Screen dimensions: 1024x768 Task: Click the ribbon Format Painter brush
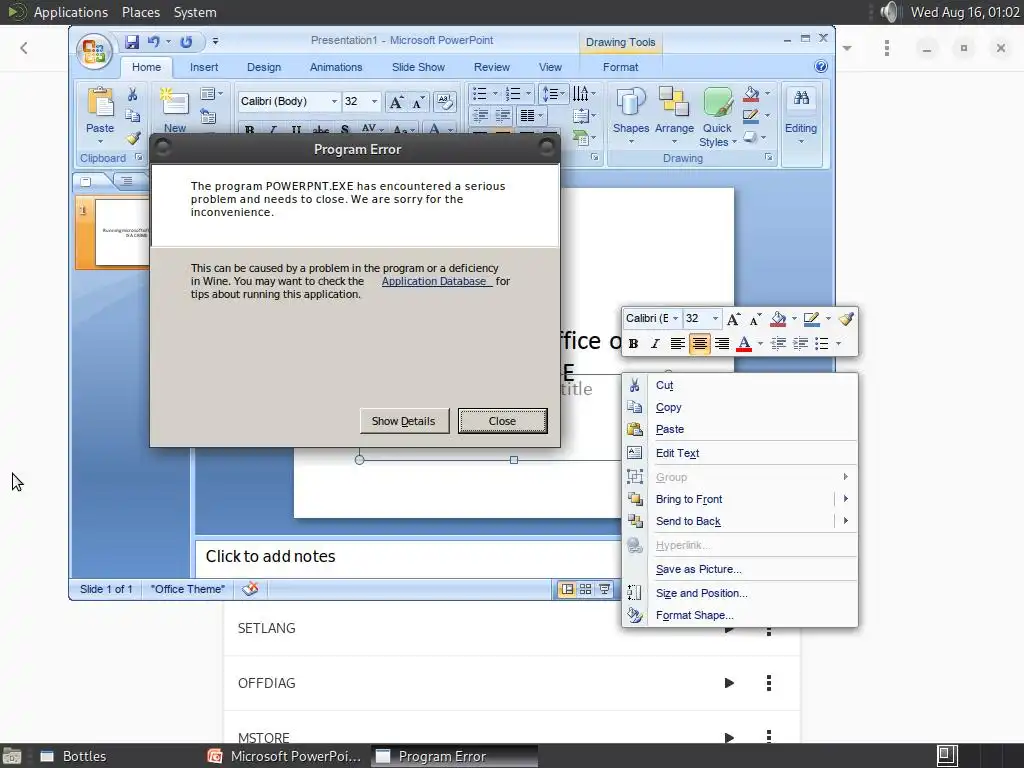click(x=133, y=138)
